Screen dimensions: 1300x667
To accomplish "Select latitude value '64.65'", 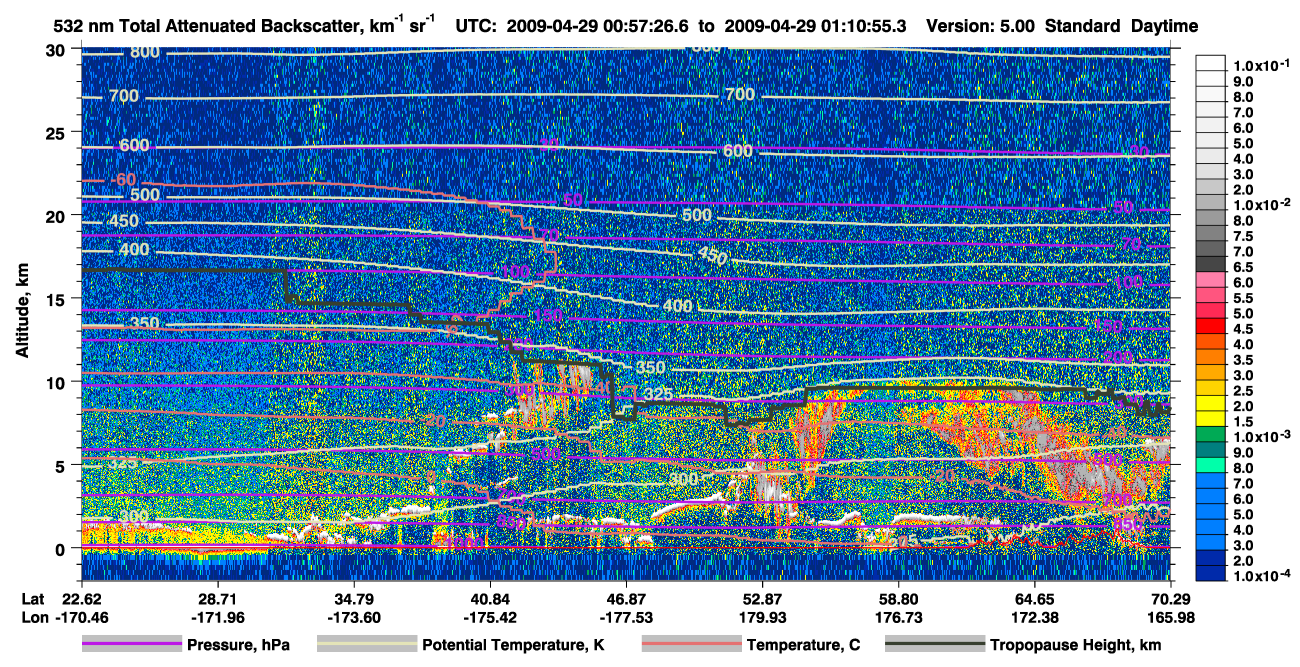I will click(1035, 600).
